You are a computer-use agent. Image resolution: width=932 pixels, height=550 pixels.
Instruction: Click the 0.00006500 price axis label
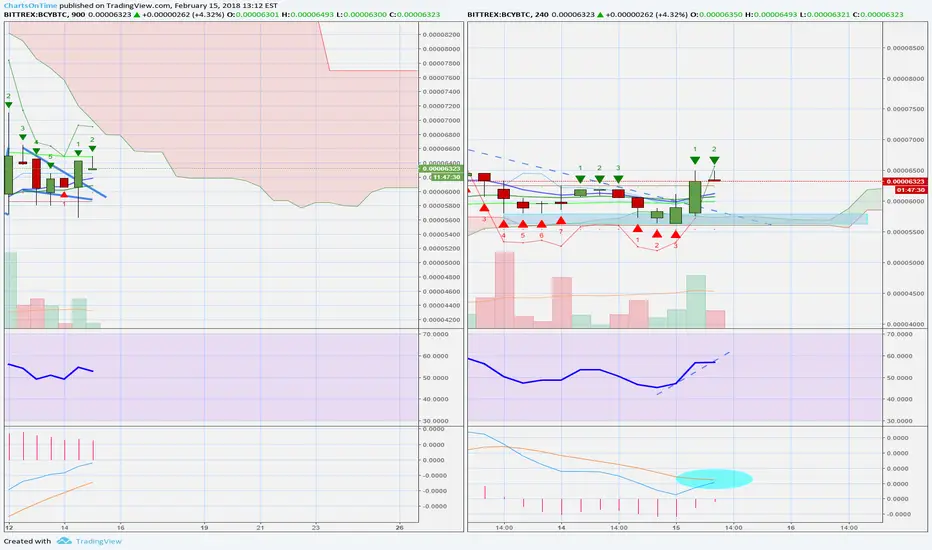tap(905, 171)
